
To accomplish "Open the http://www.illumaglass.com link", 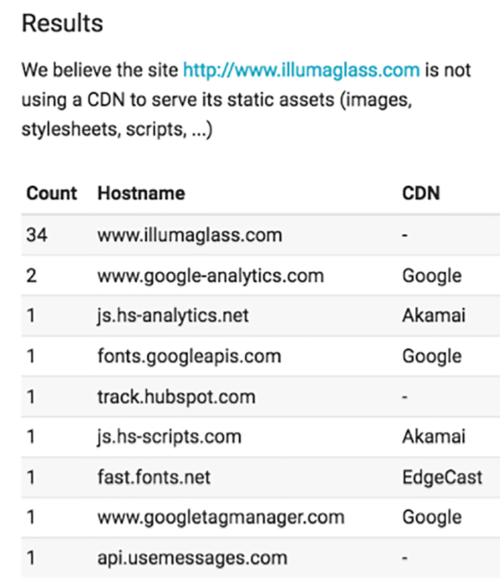I will pyautogui.click(x=301, y=70).
